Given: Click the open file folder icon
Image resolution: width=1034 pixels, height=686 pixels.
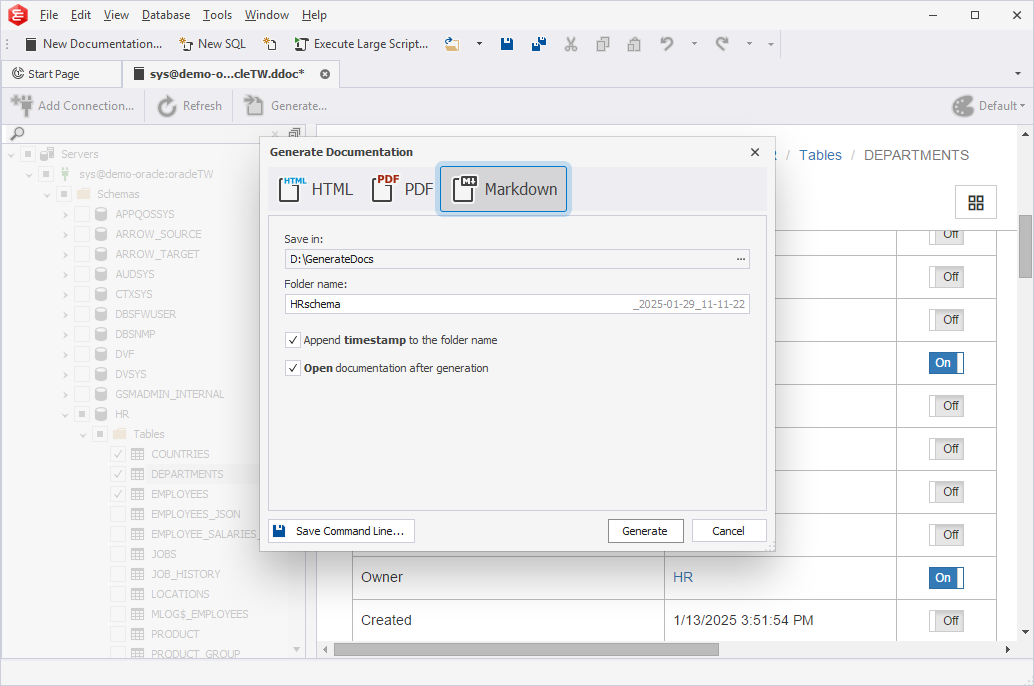Looking at the screenshot, I should (452, 44).
